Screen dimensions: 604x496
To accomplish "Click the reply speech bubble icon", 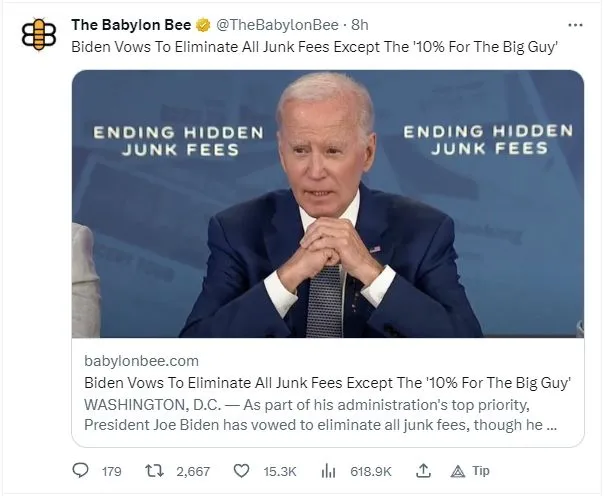I will pyautogui.click(x=81, y=470).
